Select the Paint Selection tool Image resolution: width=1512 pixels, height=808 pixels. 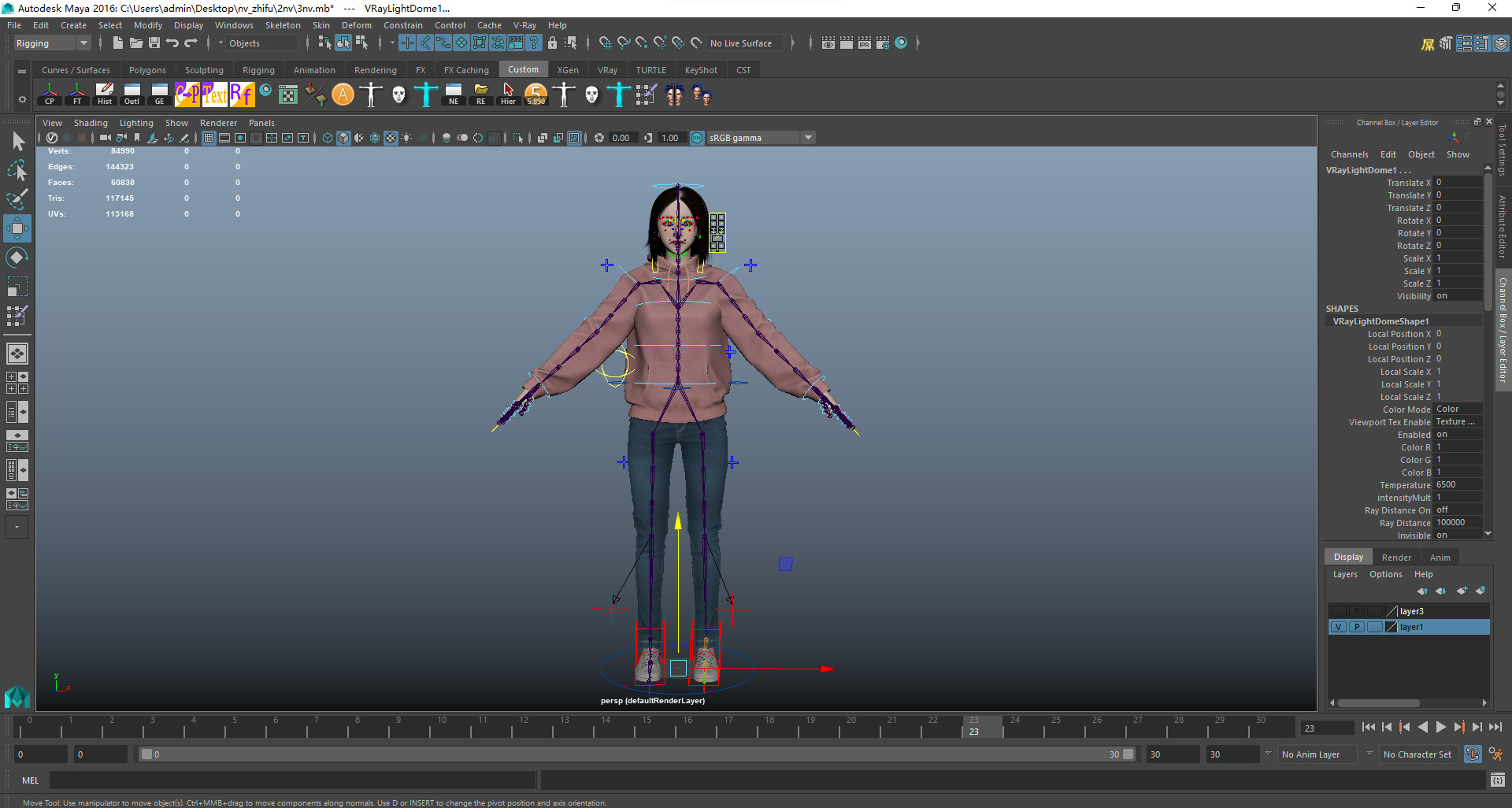point(17,198)
